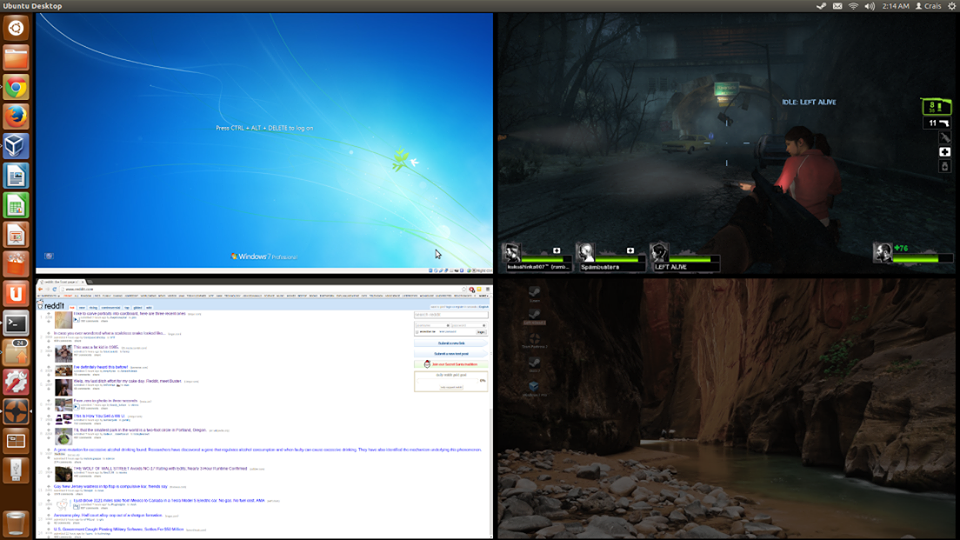
Task: Select reddit 'rising' tab
Action: 93,307
